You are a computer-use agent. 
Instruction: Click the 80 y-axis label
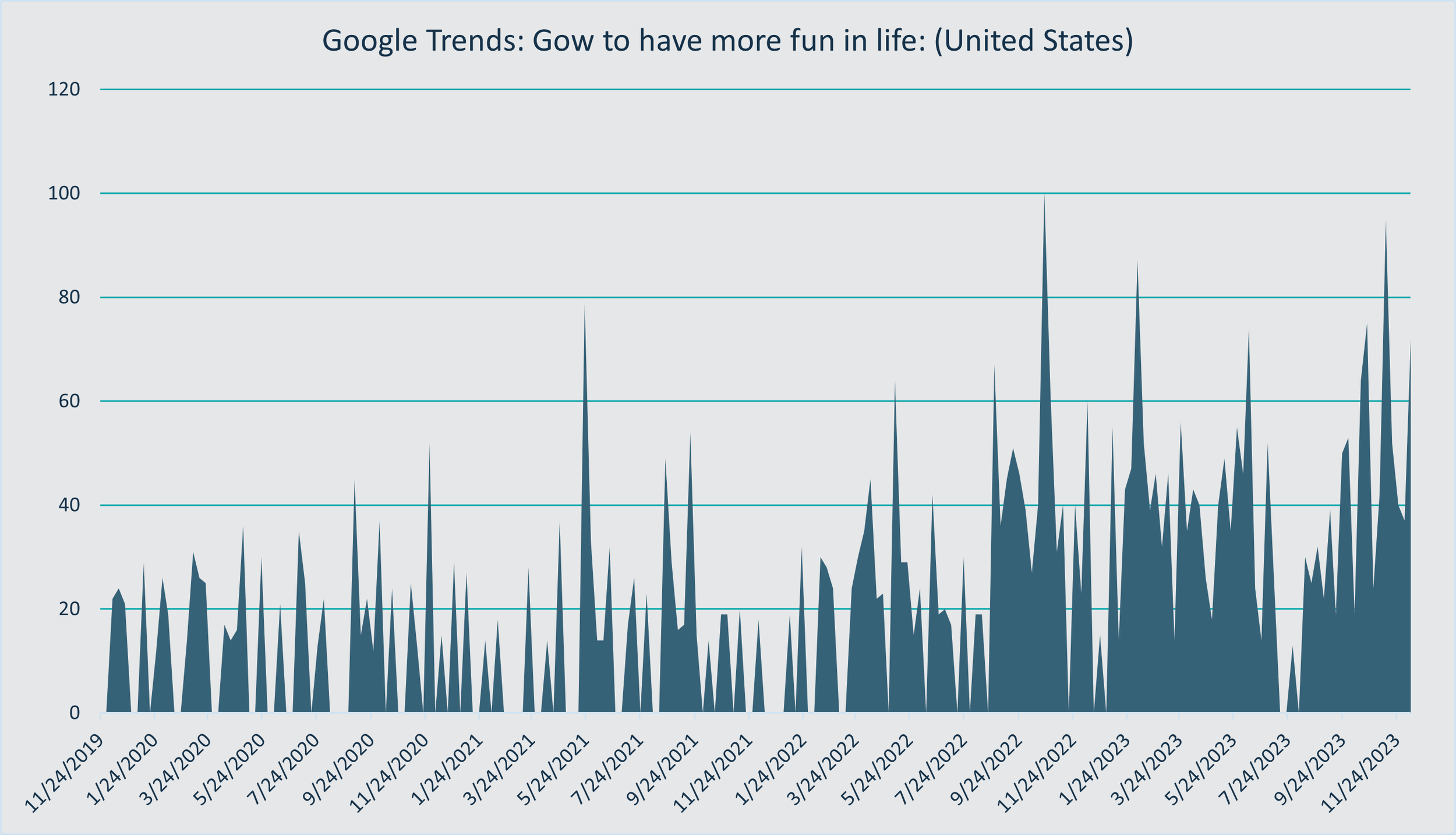pos(69,297)
